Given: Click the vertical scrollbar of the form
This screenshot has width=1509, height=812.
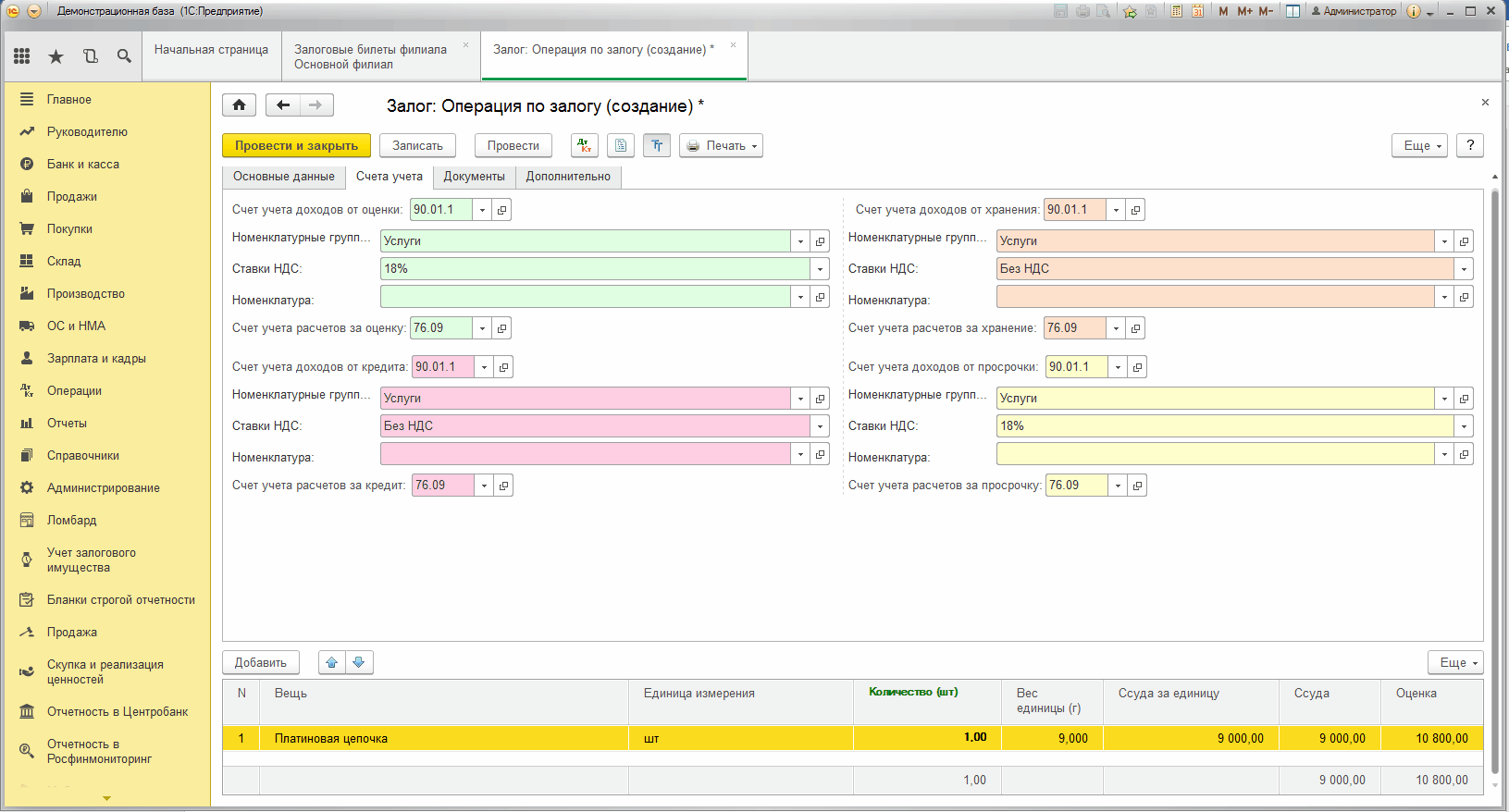Looking at the screenshot, I should 1495,481.
